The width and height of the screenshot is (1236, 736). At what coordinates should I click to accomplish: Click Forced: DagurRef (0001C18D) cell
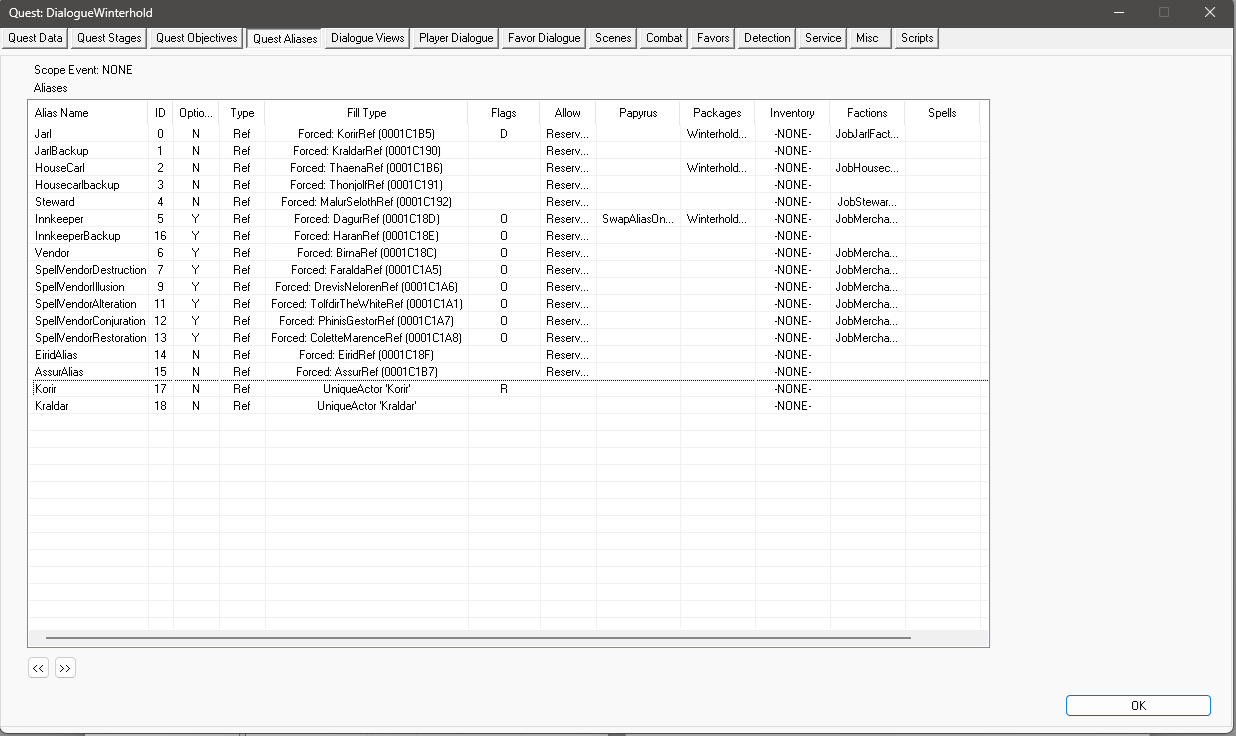(x=367, y=219)
